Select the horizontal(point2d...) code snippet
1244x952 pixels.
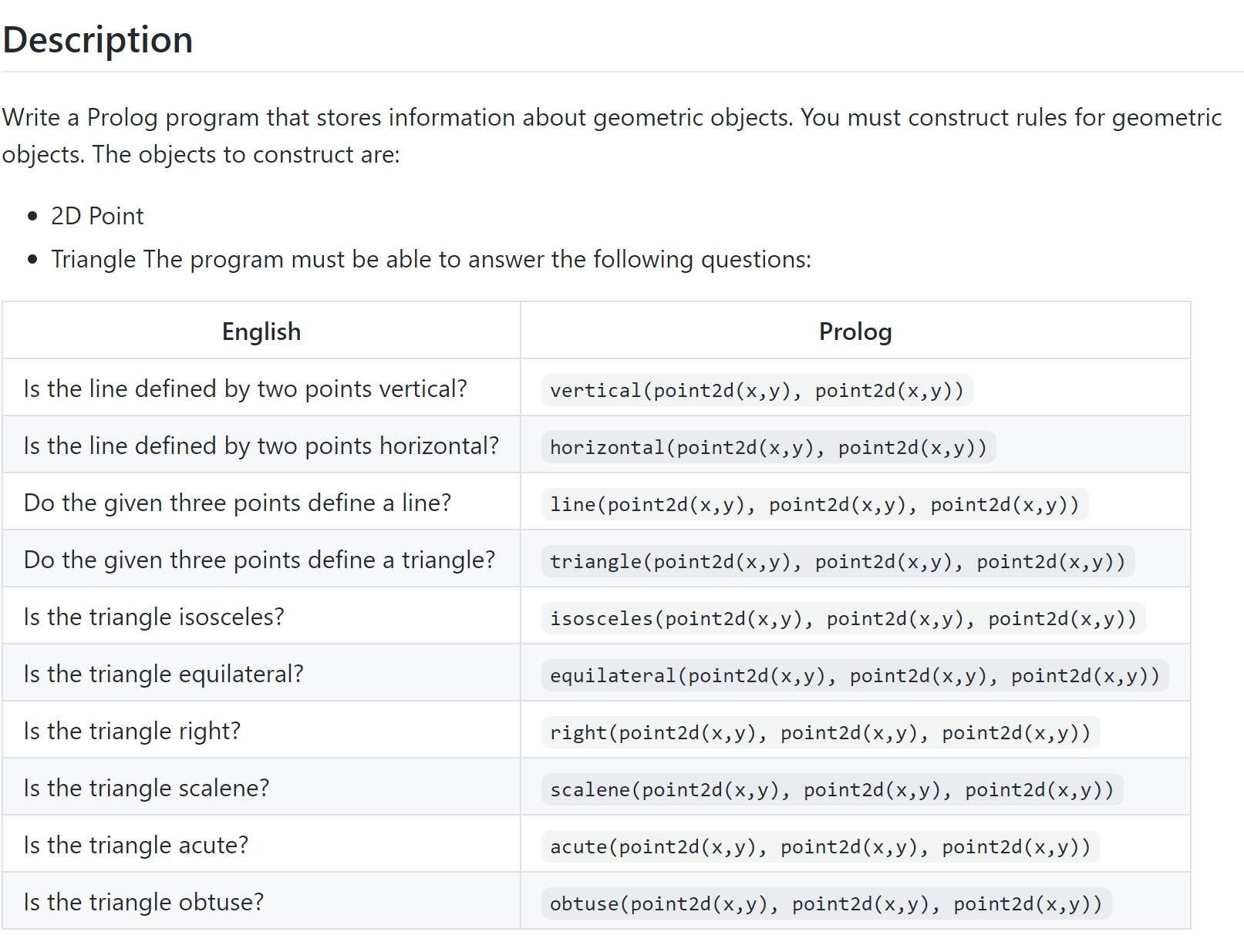point(767,448)
